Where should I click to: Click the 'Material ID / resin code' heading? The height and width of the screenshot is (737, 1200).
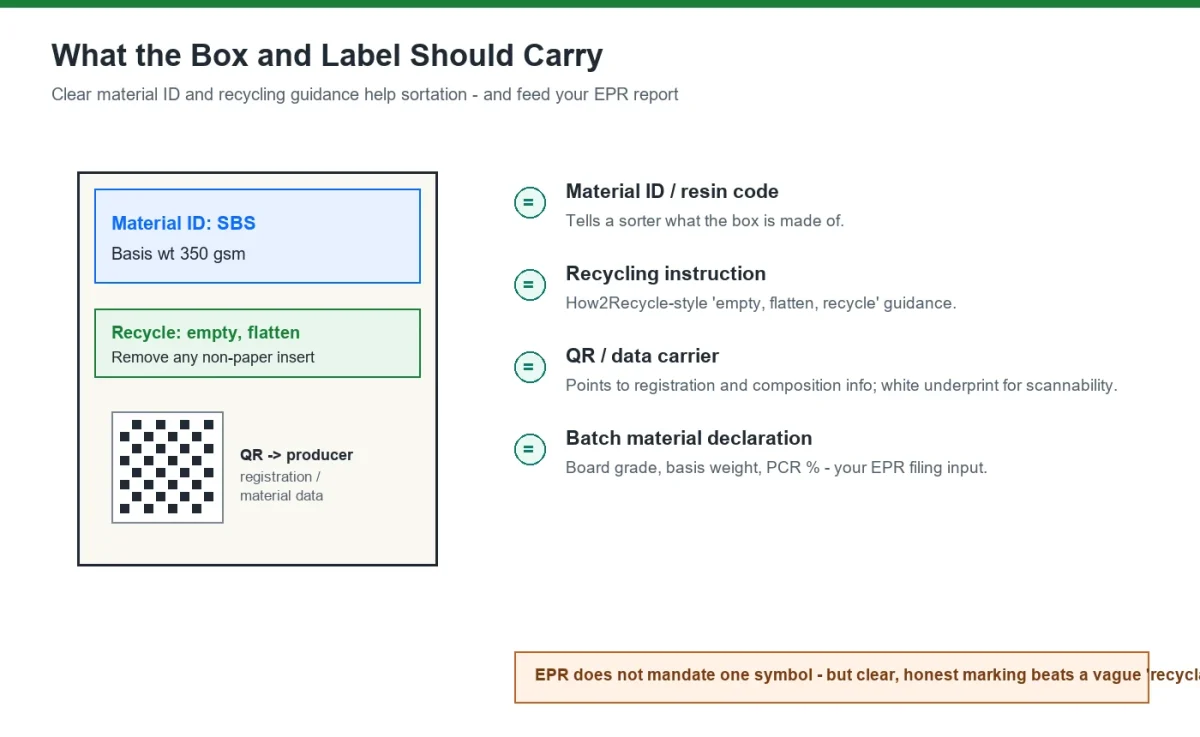coord(672,192)
